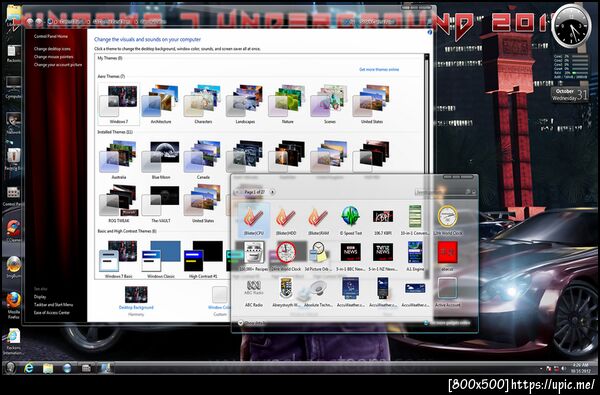
Task: Apply the Windows Classic theme
Action: [x=161, y=259]
